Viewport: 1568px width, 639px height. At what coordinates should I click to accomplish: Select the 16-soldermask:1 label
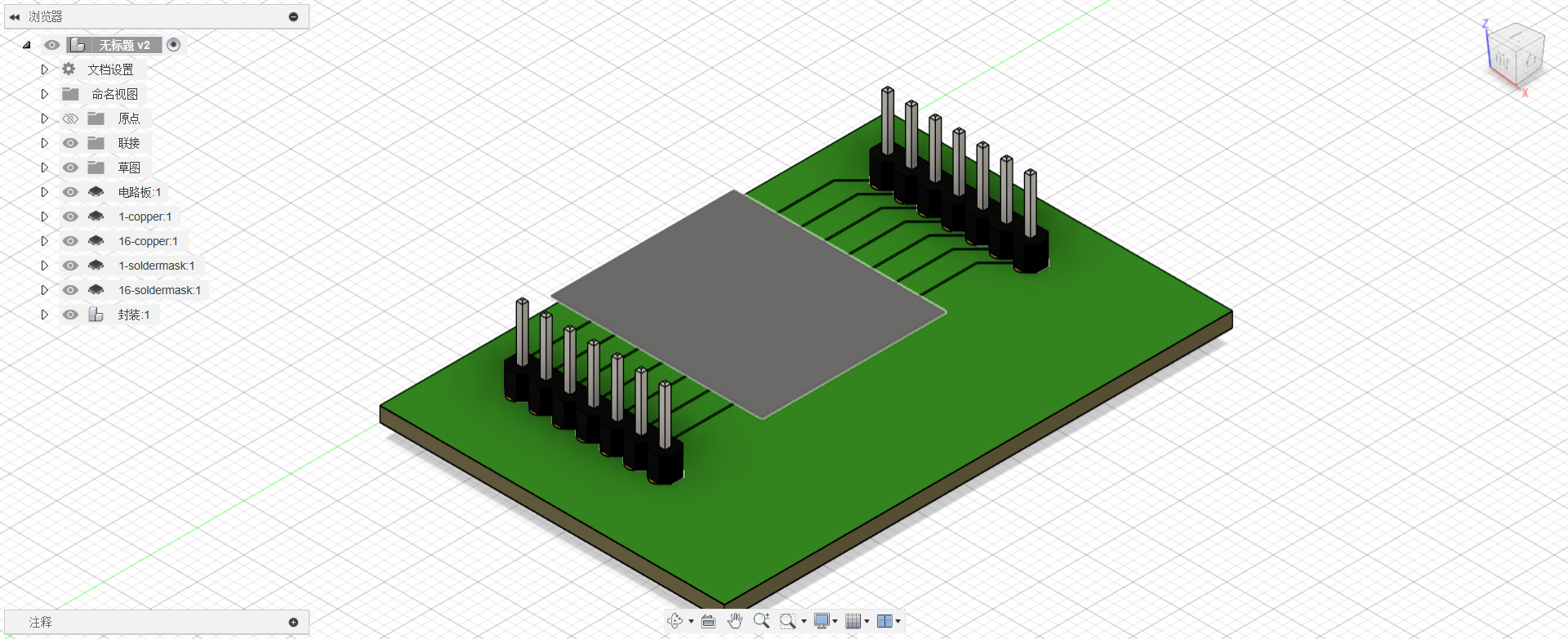159,290
